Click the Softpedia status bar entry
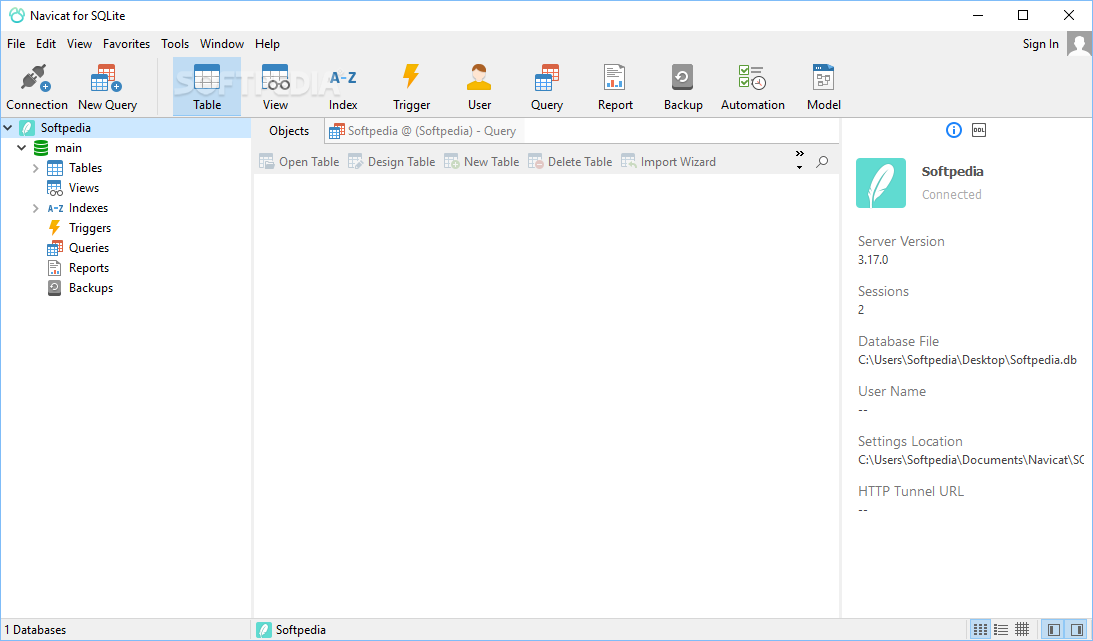 click(x=291, y=630)
